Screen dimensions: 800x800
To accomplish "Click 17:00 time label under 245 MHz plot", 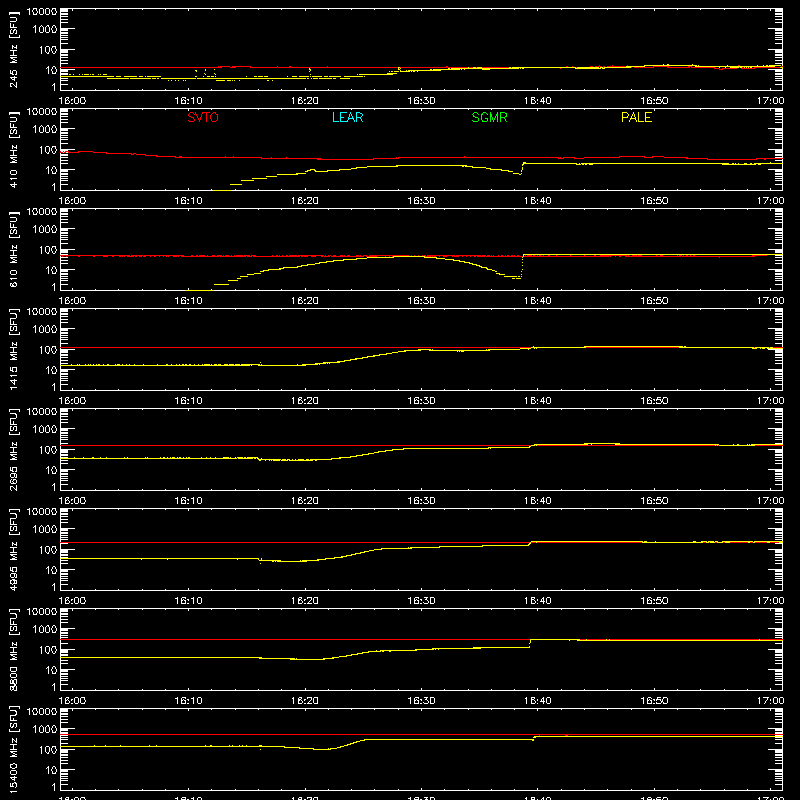I will click(770, 101).
